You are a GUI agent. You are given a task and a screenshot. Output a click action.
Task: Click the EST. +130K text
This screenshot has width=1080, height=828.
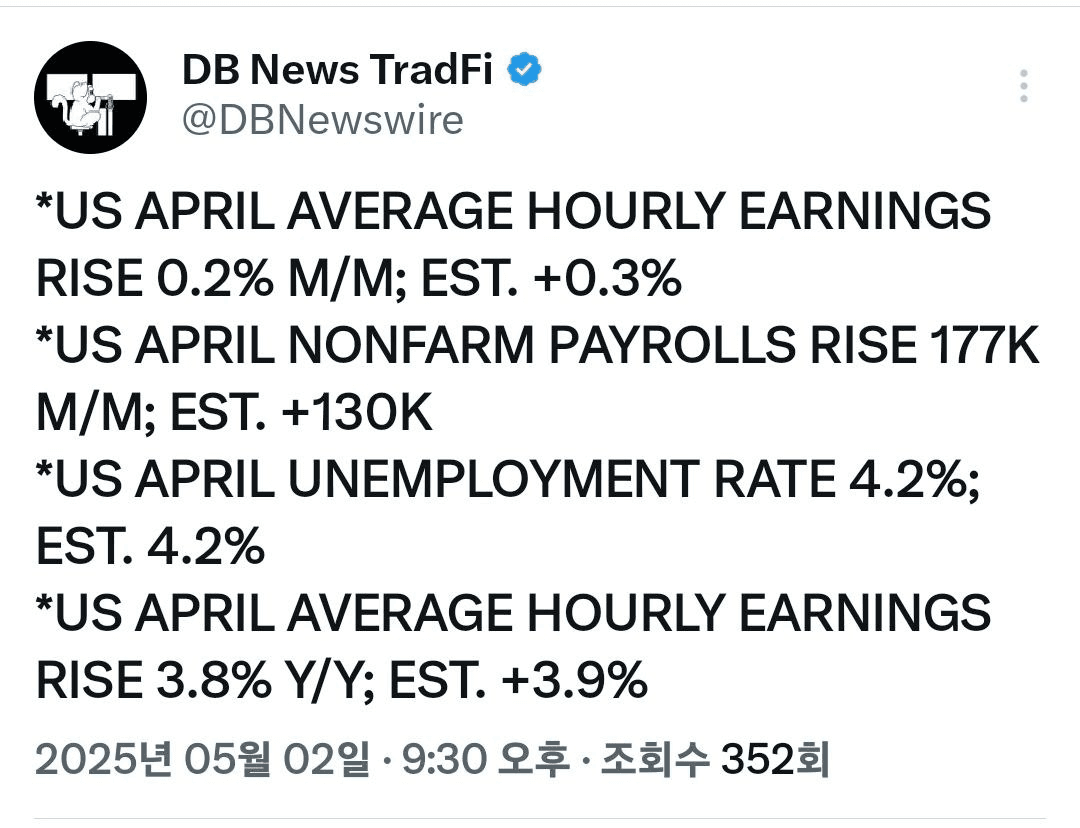[x=301, y=412]
